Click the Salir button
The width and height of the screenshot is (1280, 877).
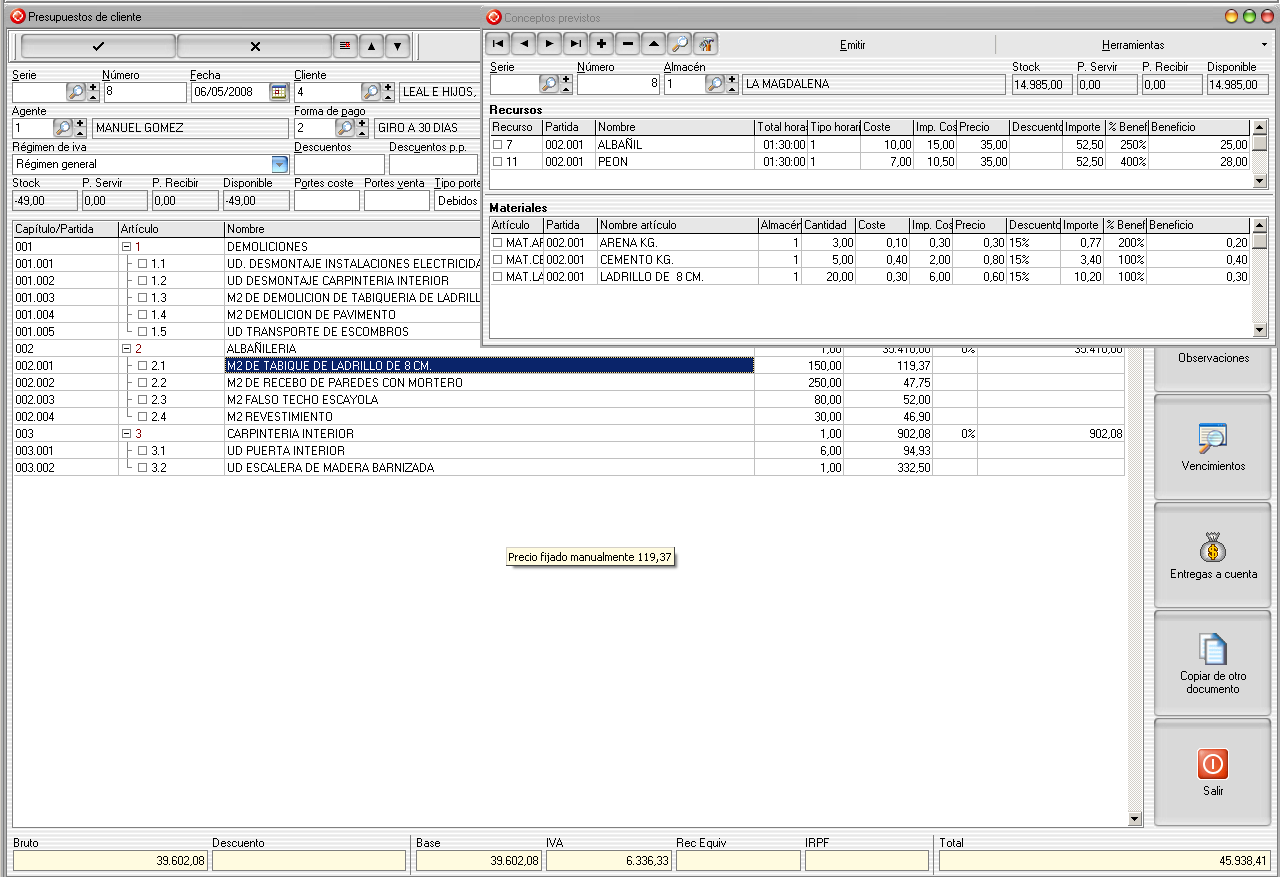[x=1212, y=772]
